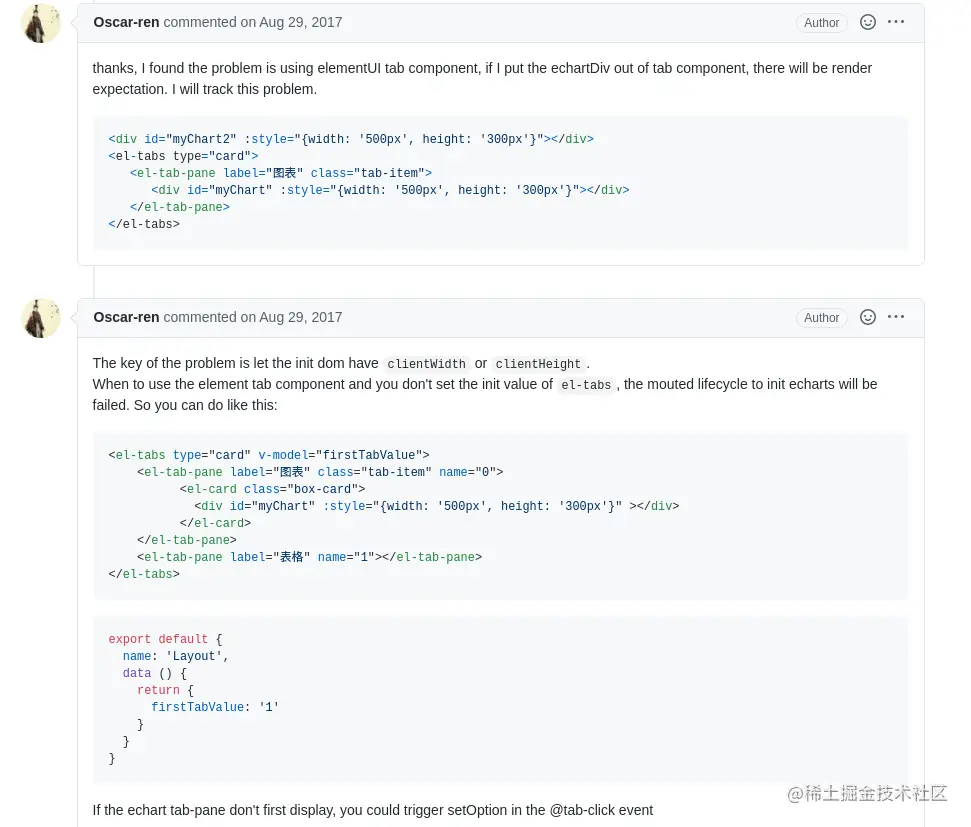
Task: Open Oscar-ren profile link in first comment header
Action: pyautogui.click(x=126, y=22)
